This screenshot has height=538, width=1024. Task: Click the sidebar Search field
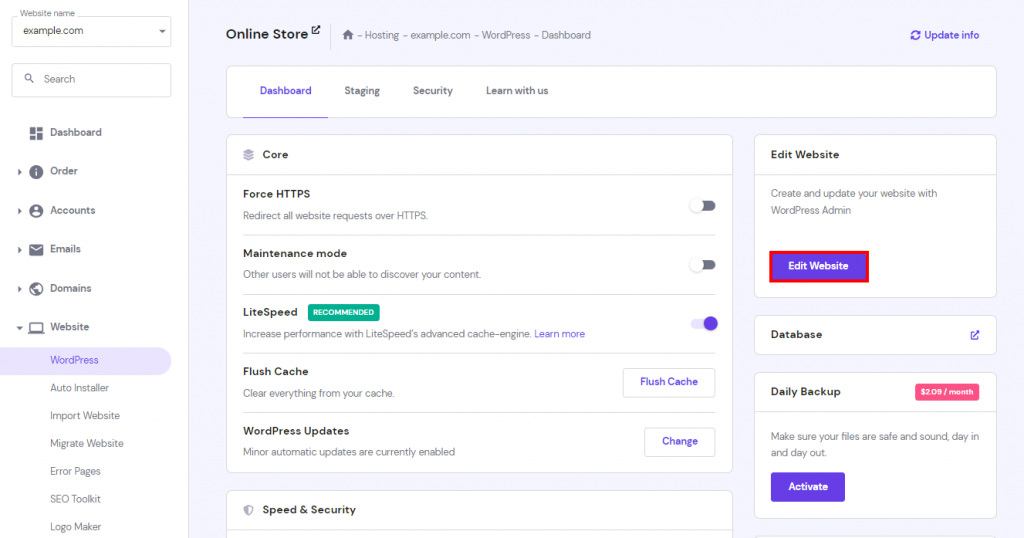[91, 79]
